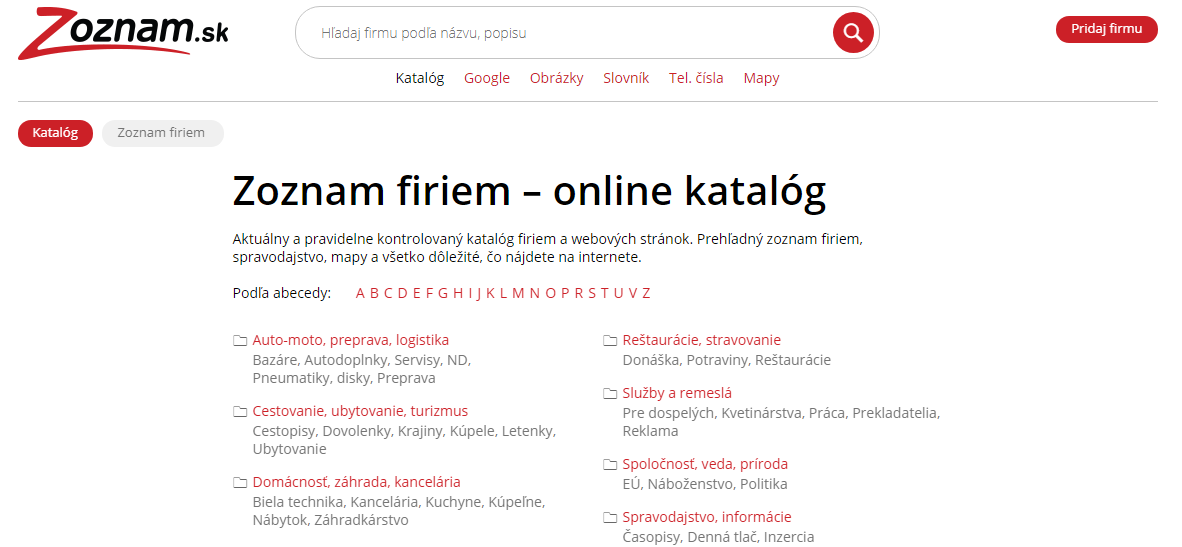Open the Slovník tab
Viewport: 1182px width, 547px height.
[626, 78]
